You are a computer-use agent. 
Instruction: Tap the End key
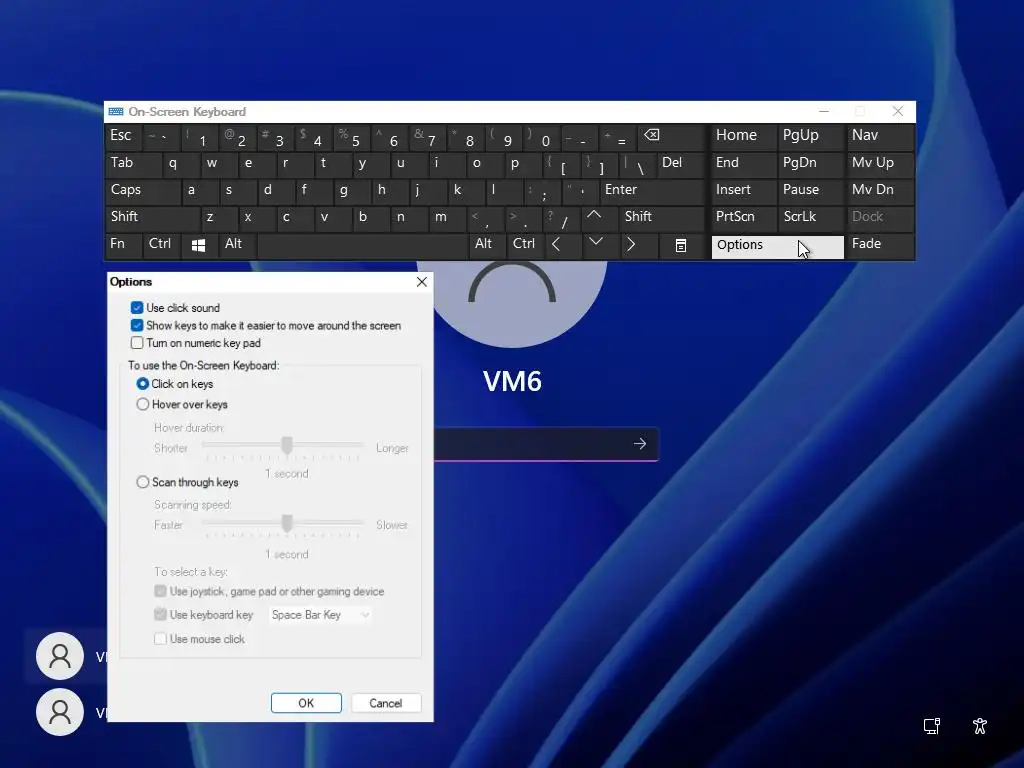(x=744, y=165)
